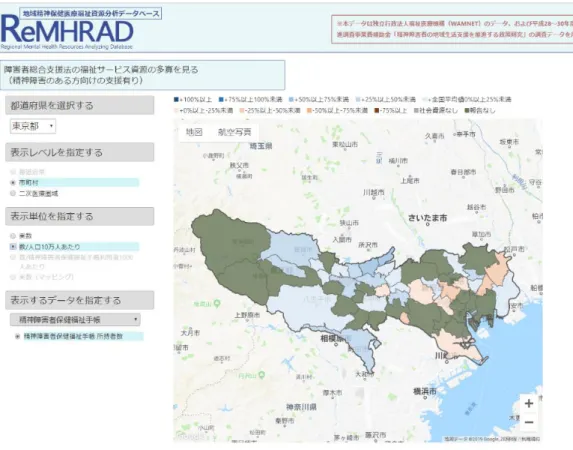
Task: Click the -25%以上-50%未満 legend swatch
Action: pyautogui.click(x=242, y=110)
